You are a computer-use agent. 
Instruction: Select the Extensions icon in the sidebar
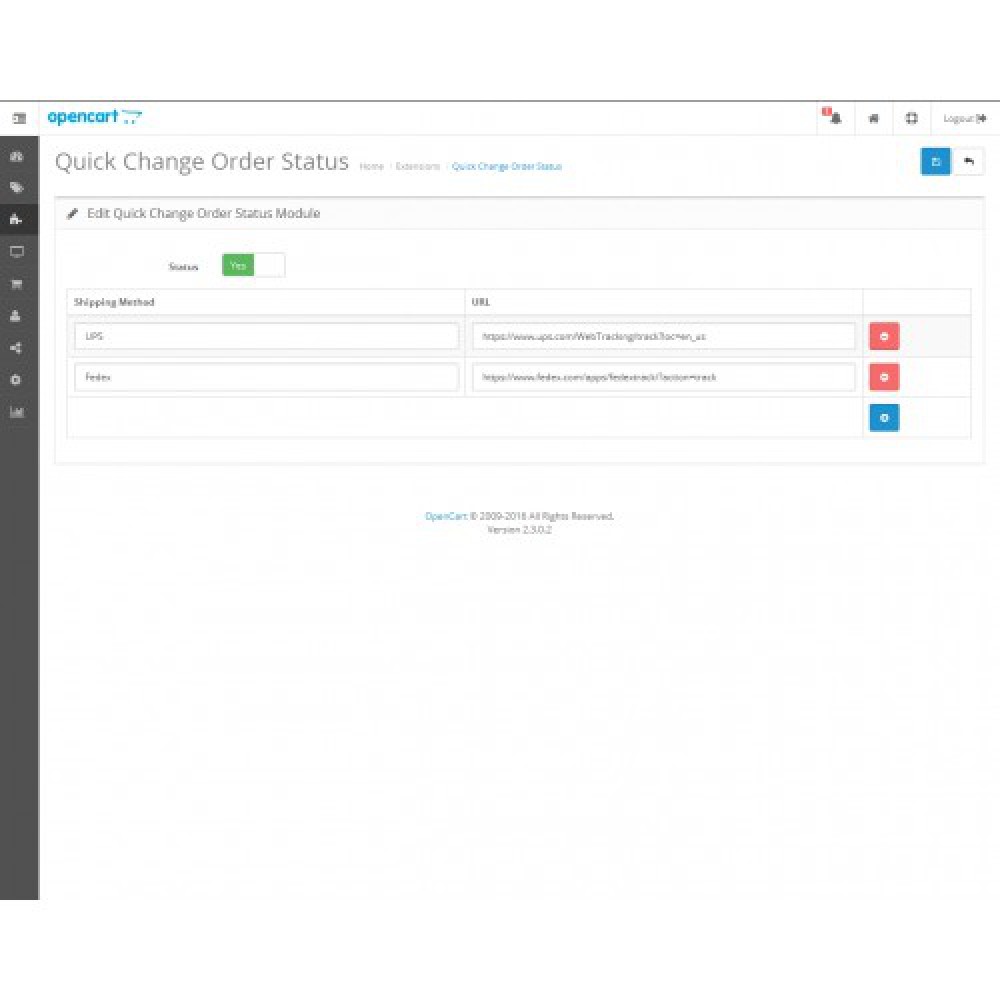17,217
